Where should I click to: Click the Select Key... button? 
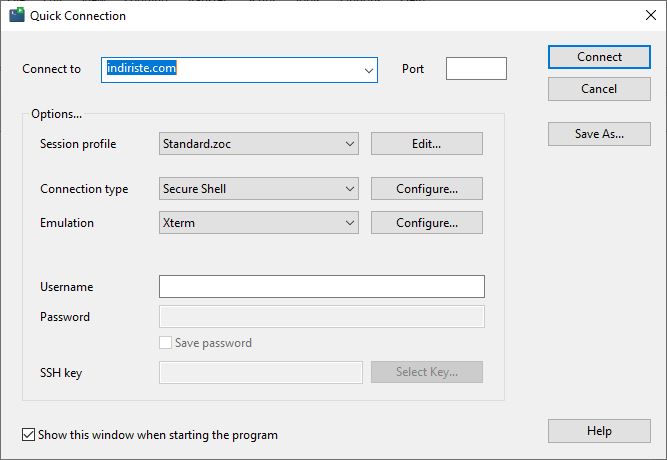point(427,372)
